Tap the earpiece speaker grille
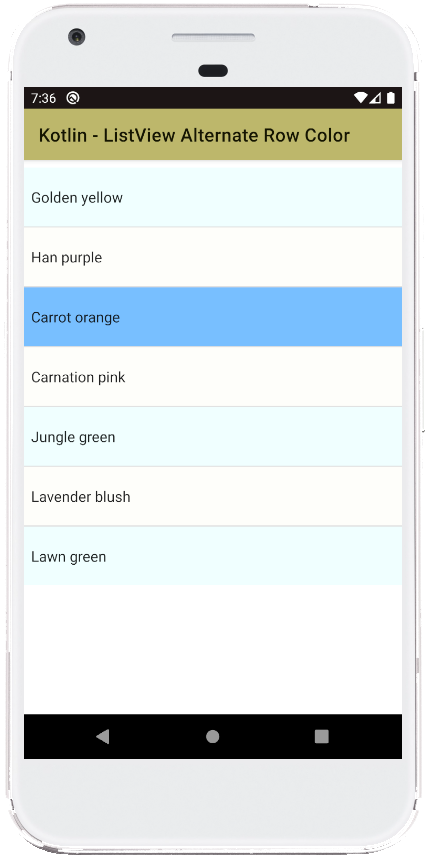Viewport: 425px width, 858px height. point(213,38)
